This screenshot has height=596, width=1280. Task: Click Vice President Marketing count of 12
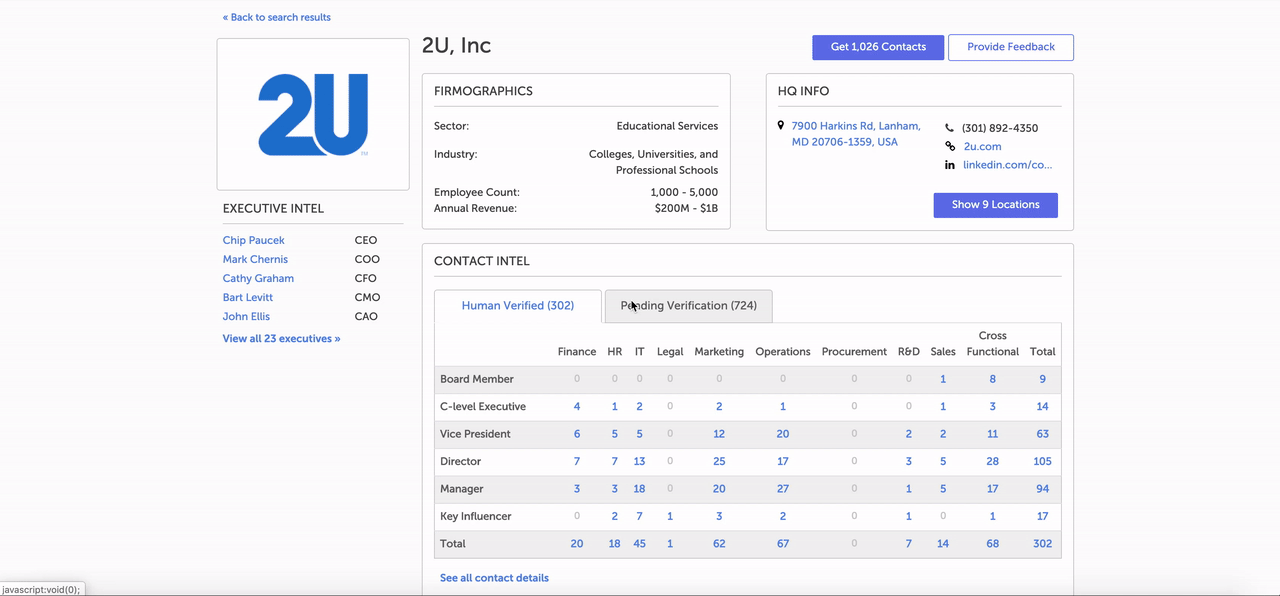718,434
